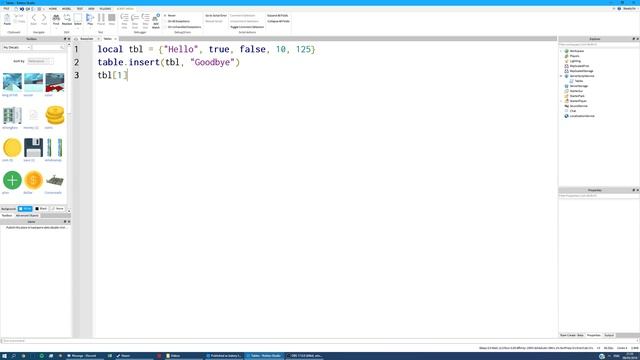640x360 pixels.
Task: Select the coins stack decal thumbnail
Action: coord(55,115)
